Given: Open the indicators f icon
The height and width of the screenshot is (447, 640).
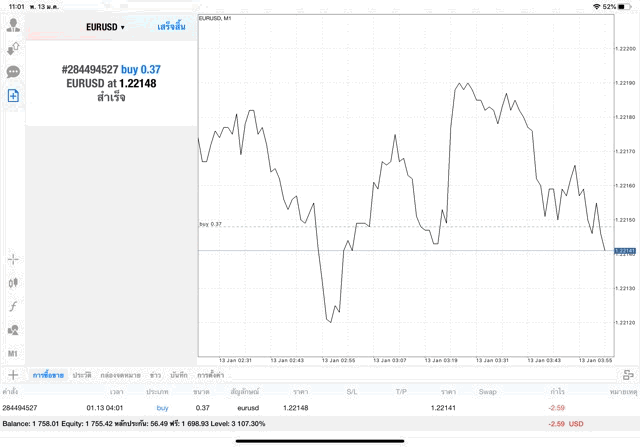Looking at the screenshot, I should (13, 306).
